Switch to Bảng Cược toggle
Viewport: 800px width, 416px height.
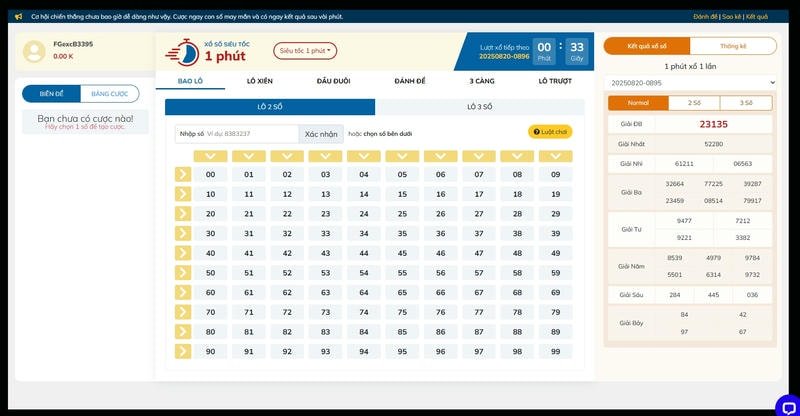(x=109, y=94)
